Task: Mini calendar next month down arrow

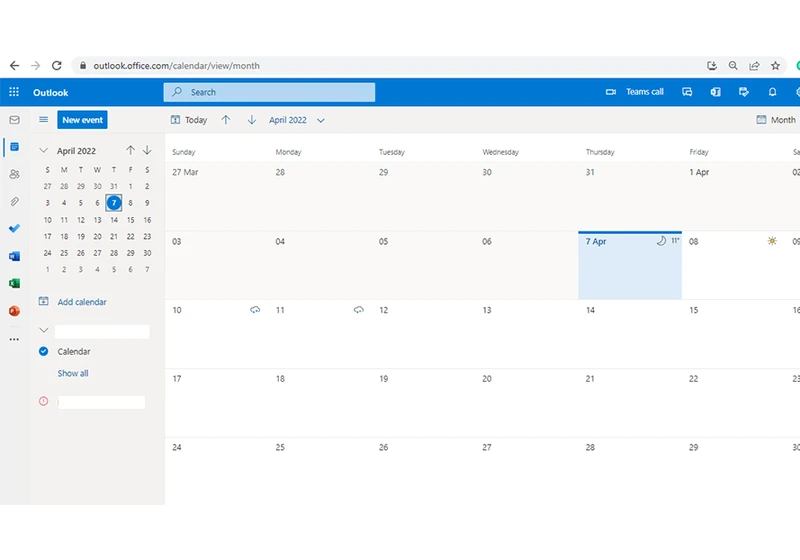Action: coord(147,150)
